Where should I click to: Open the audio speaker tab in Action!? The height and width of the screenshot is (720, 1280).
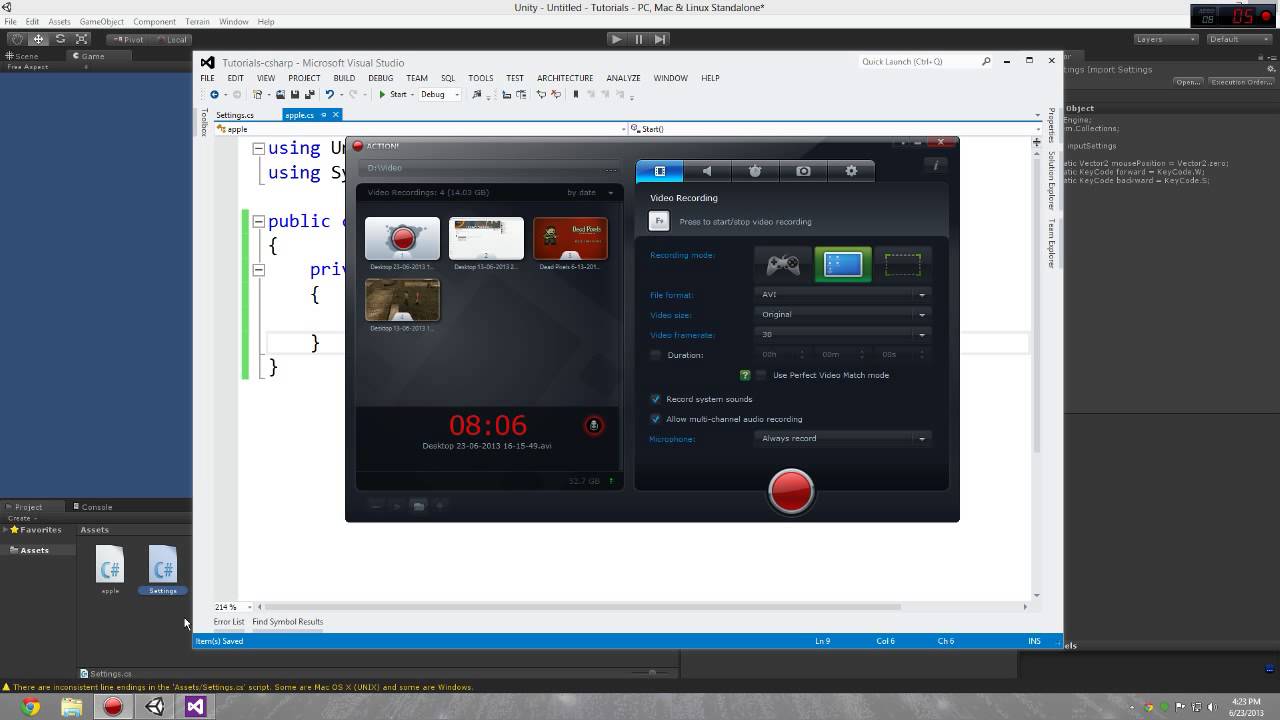[x=707, y=171]
